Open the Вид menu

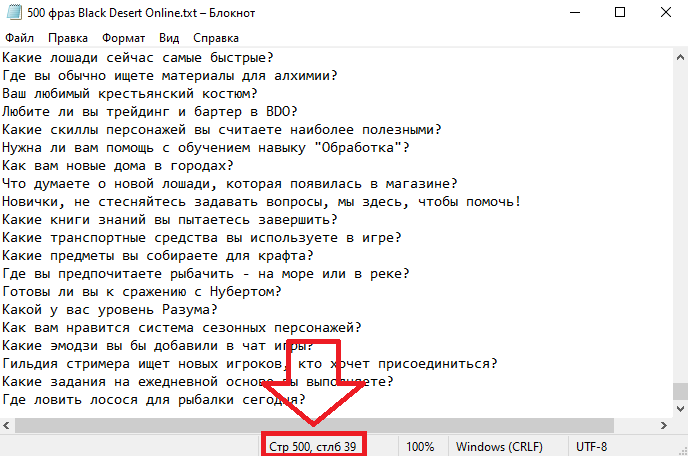coord(169,38)
